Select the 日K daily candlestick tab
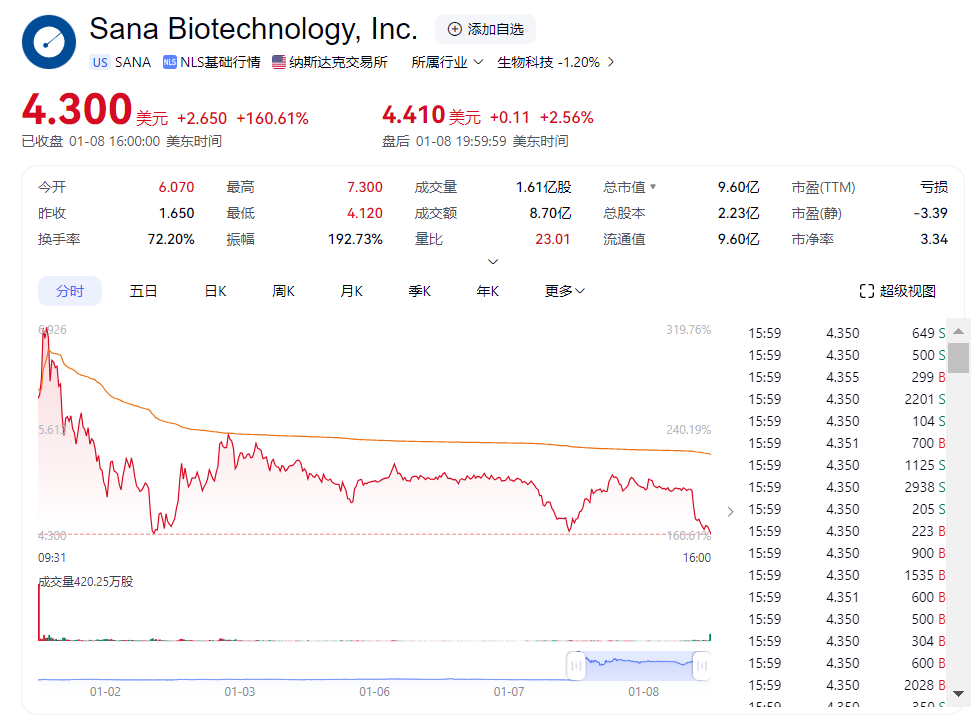977x722 pixels. point(215,291)
